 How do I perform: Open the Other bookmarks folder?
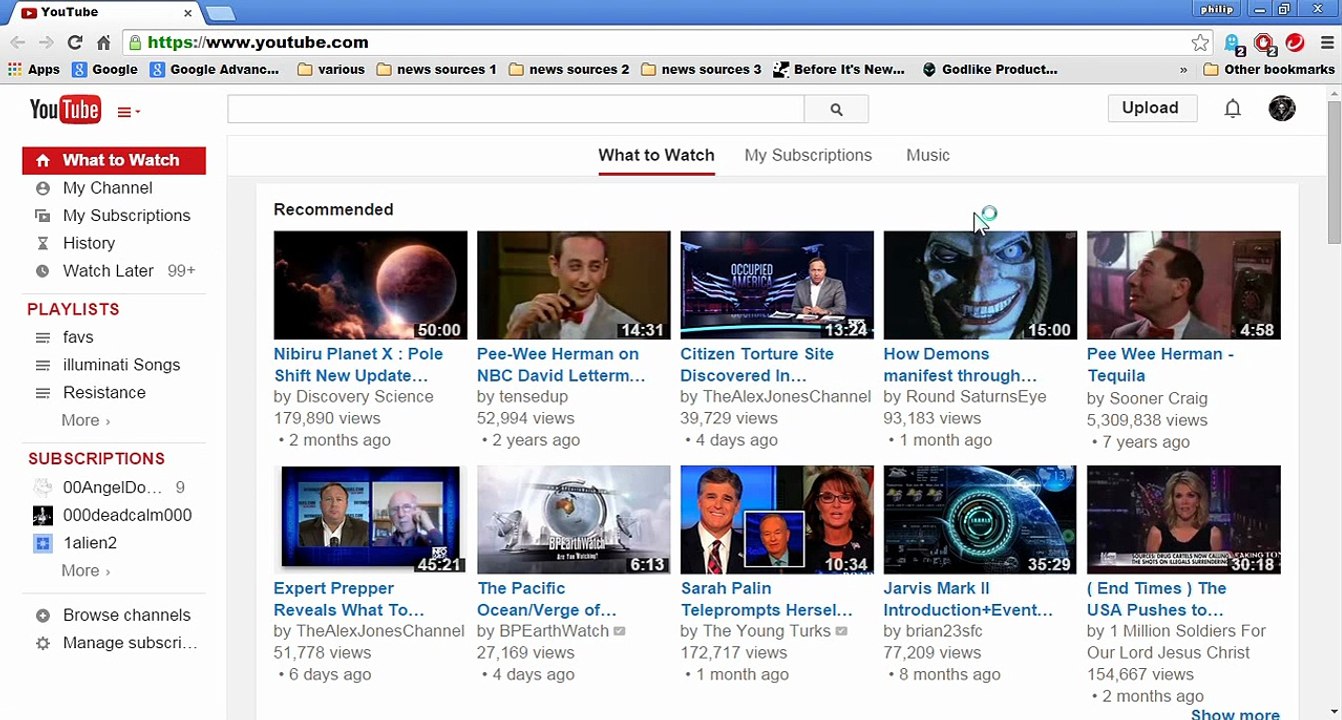[x=1269, y=69]
